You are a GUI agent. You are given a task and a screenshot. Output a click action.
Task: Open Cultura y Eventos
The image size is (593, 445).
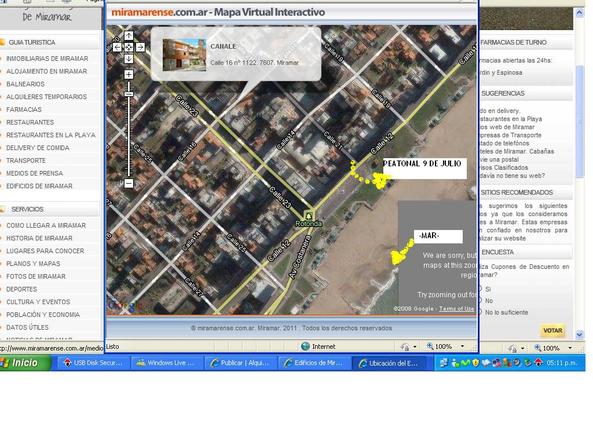tap(38, 302)
